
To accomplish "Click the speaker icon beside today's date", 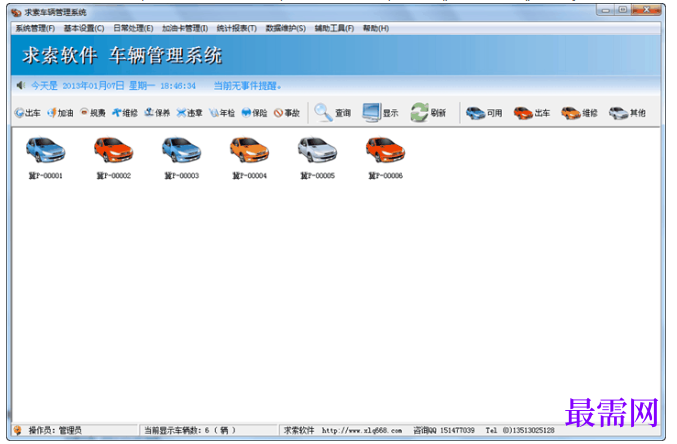I will click(21, 86).
